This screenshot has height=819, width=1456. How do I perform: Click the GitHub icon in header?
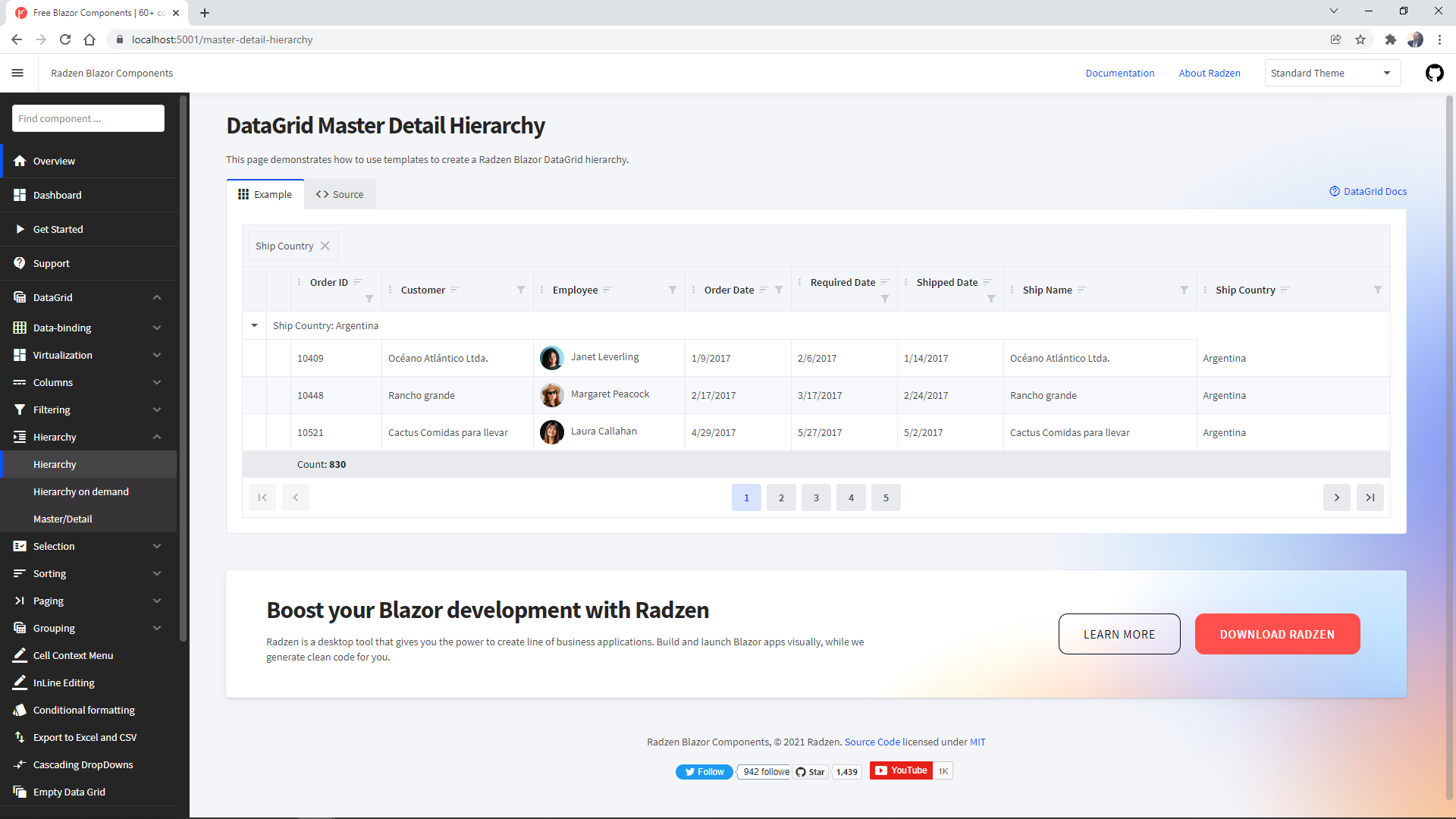click(x=1434, y=74)
